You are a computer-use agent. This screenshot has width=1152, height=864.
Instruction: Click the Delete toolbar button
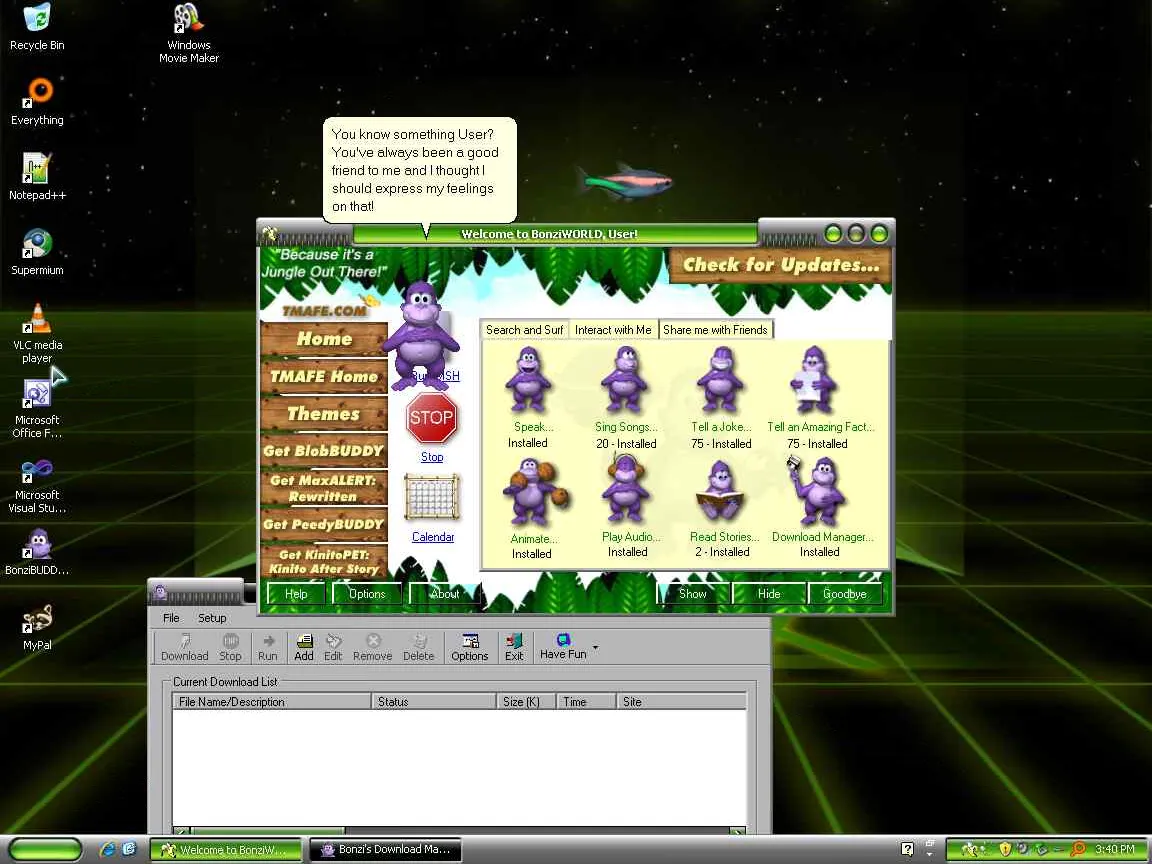point(418,647)
